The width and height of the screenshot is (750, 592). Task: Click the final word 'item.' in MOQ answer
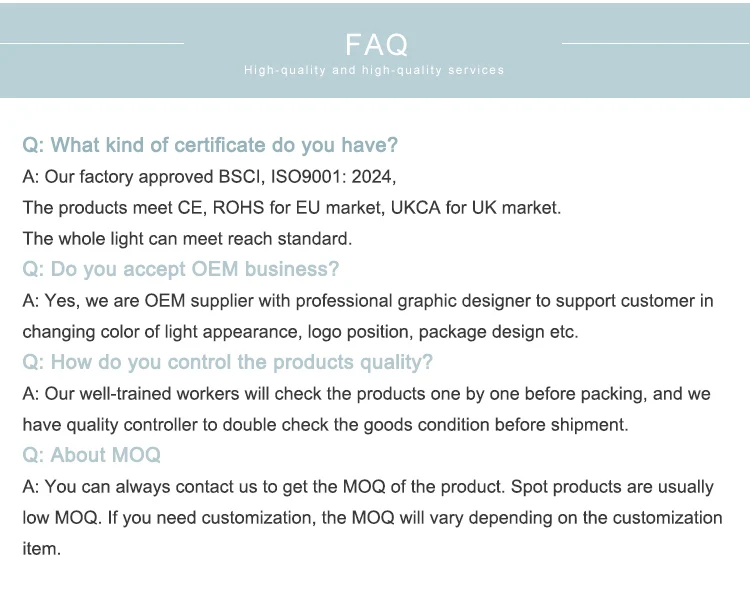coord(42,548)
